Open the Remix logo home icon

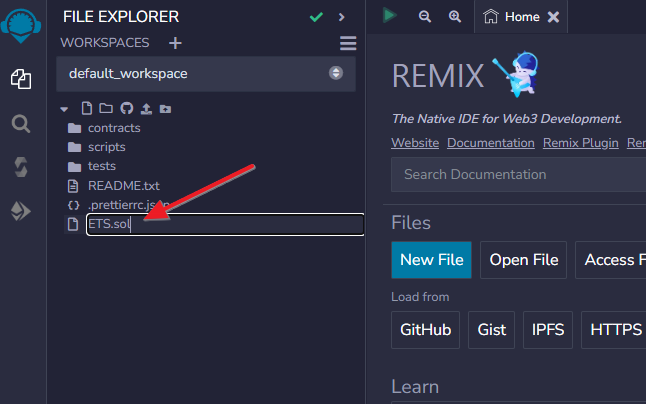pyautogui.click(x=21, y=26)
